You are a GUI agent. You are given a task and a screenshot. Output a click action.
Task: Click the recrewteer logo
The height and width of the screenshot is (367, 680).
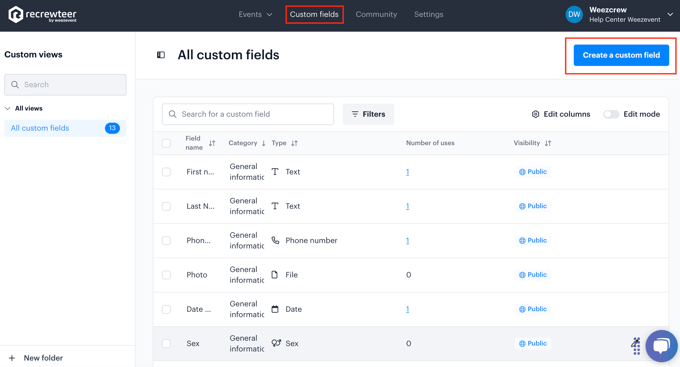42,14
